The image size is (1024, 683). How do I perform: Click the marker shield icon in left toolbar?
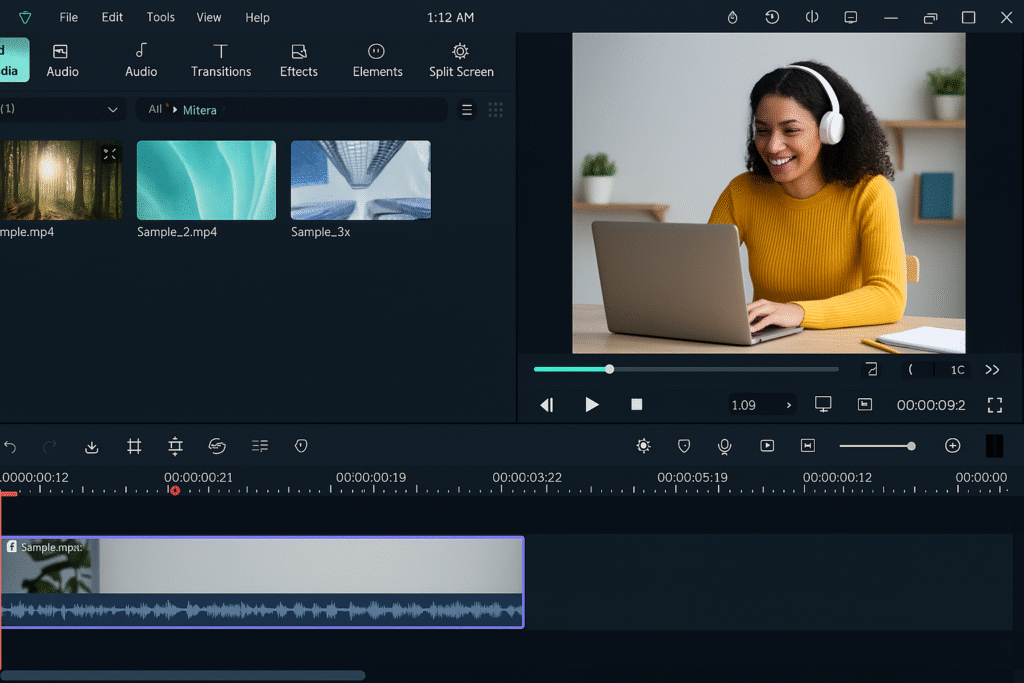(301, 446)
